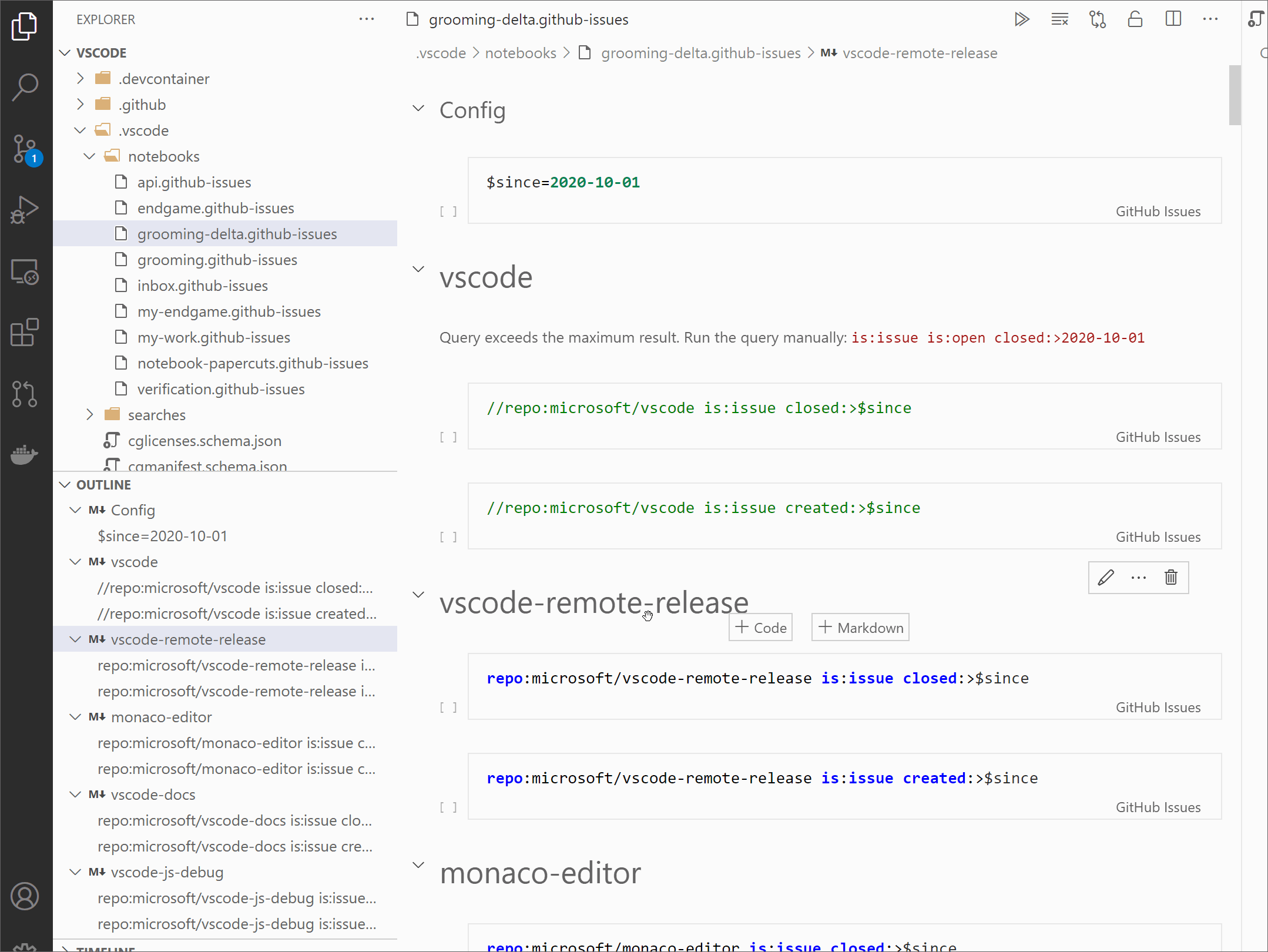The height and width of the screenshot is (952, 1268).
Task: Click the notebooks breadcrumb item
Action: click(x=520, y=53)
